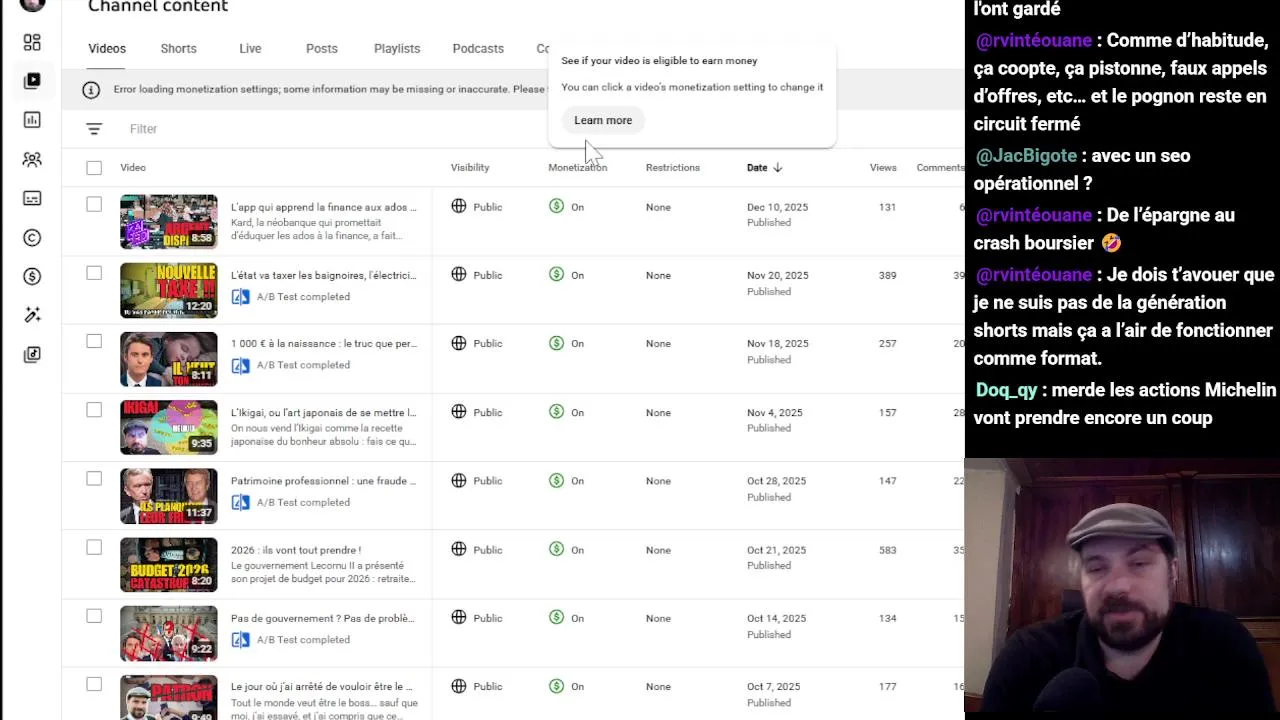Open Public visibility dropdown for Oct 14 video

point(477,618)
